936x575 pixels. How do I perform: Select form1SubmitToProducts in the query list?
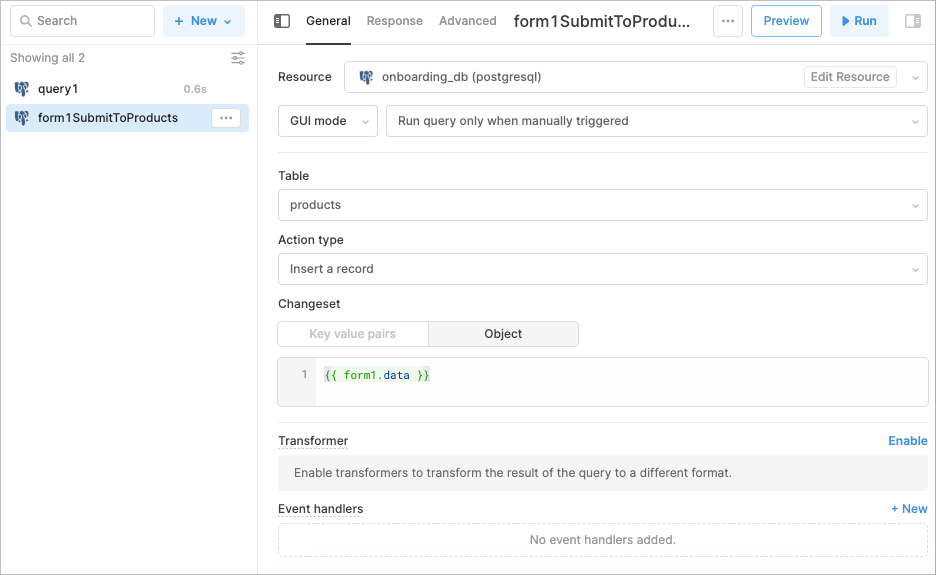[127, 118]
